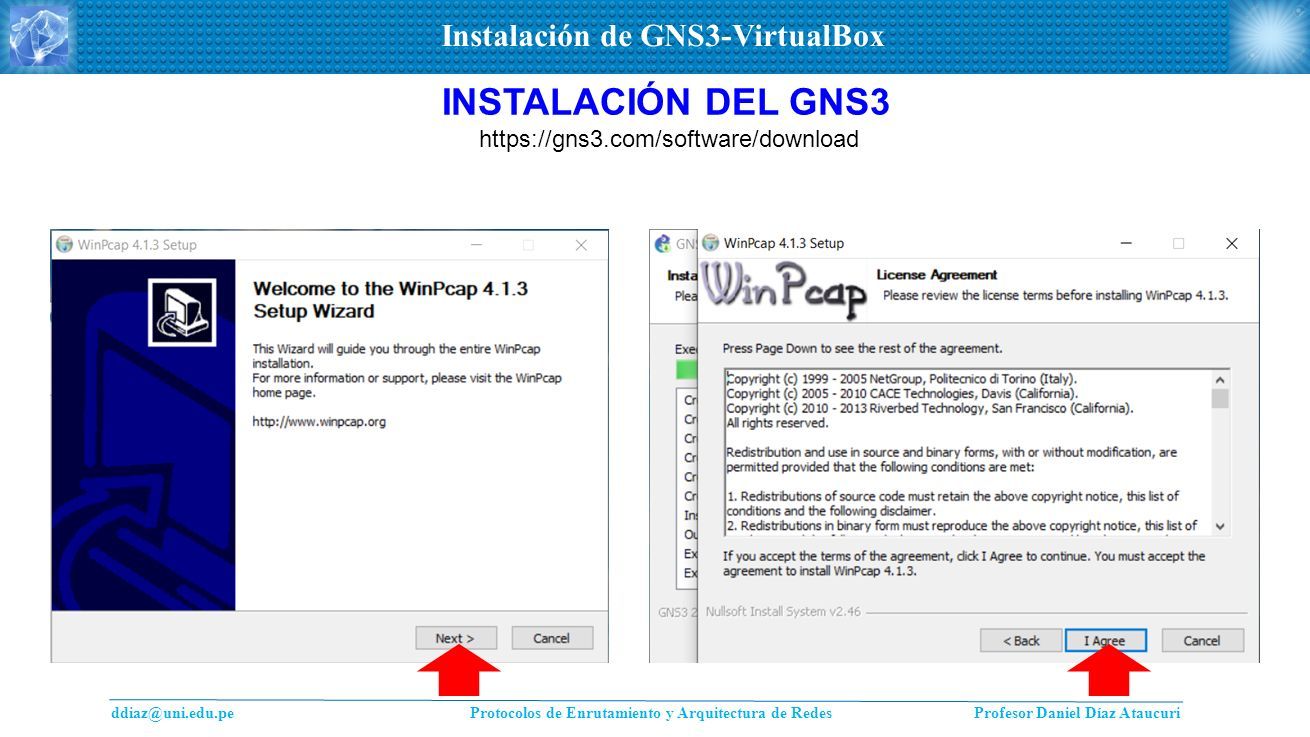Click Next in the WinPcap Welcome wizard

click(x=455, y=638)
